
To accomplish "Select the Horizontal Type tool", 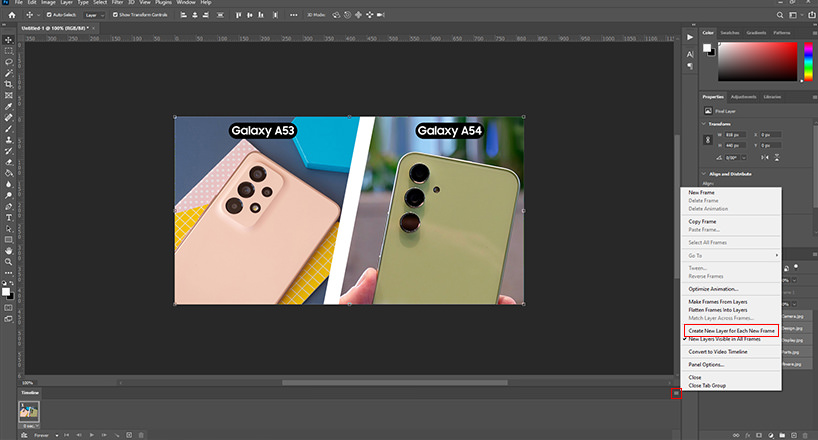I will (x=8, y=218).
